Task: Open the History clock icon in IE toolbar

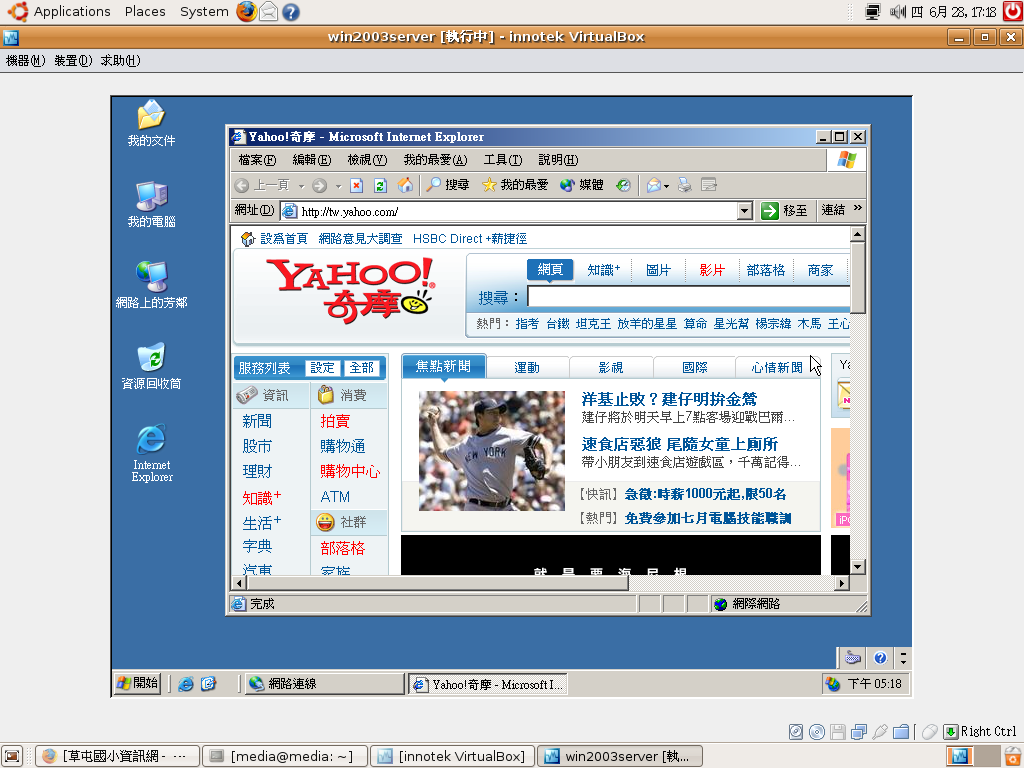Action: click(623, 185)
